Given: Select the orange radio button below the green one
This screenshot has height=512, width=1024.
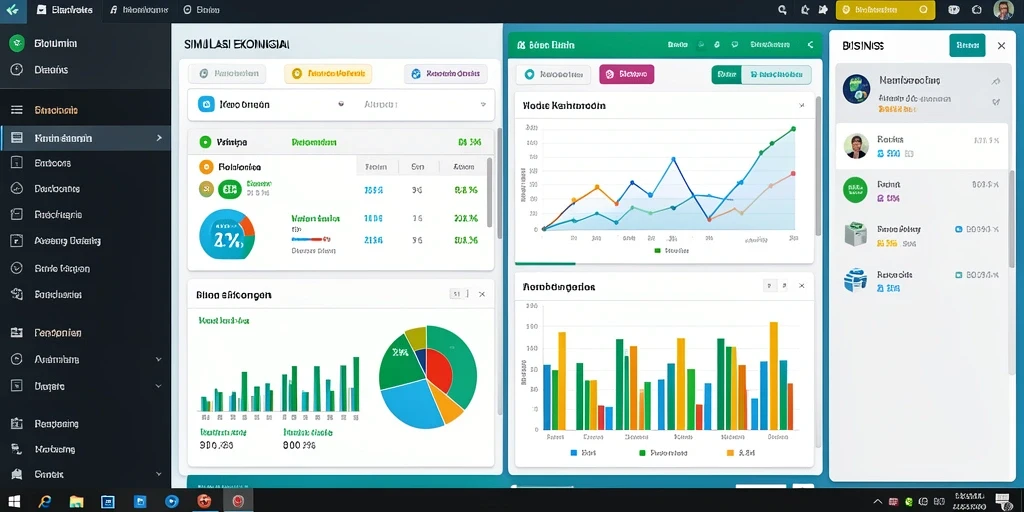Looking at the screenshot, I should pos(206,167).
